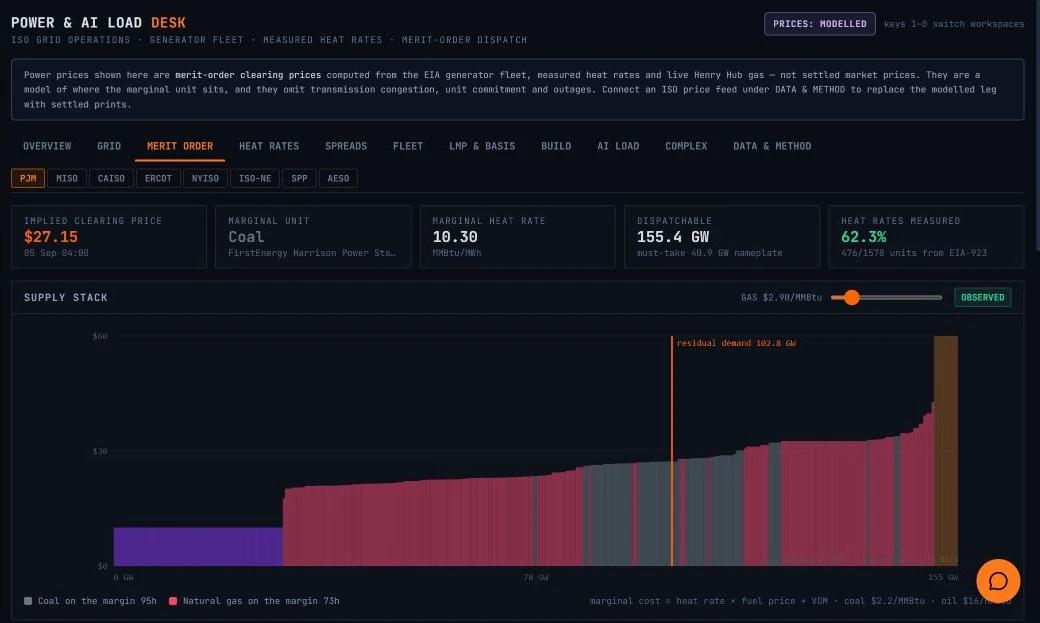Click the 476/1578 units from EIA-923 text
Image resolution: width=1040 pixels, height=623 pixels.
coord(914,253)
